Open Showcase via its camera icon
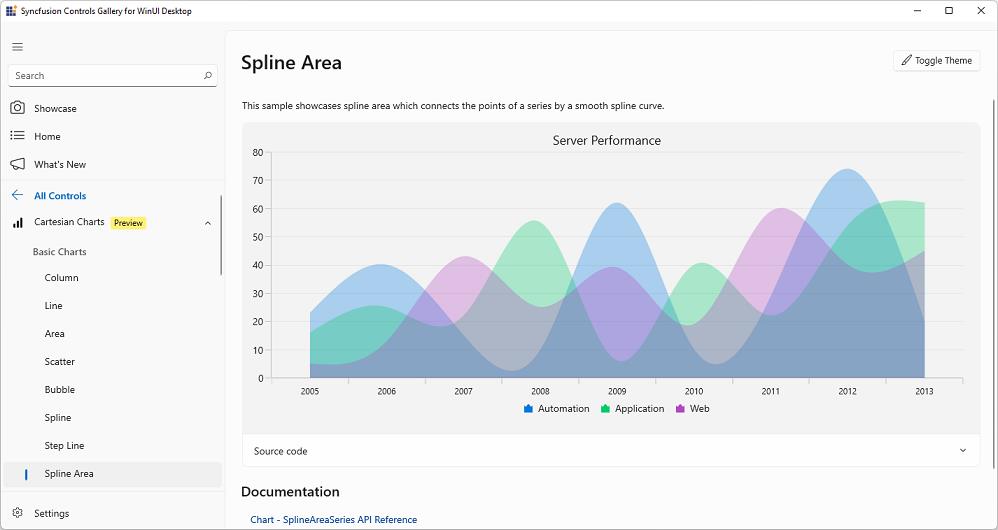 pos(17,108)
